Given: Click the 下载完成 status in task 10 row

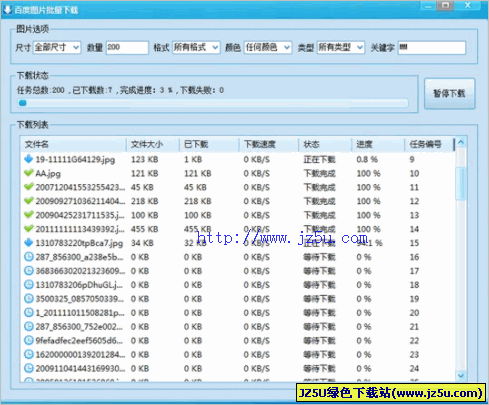Looking at the screenshot, I should (x=319, y=173).
